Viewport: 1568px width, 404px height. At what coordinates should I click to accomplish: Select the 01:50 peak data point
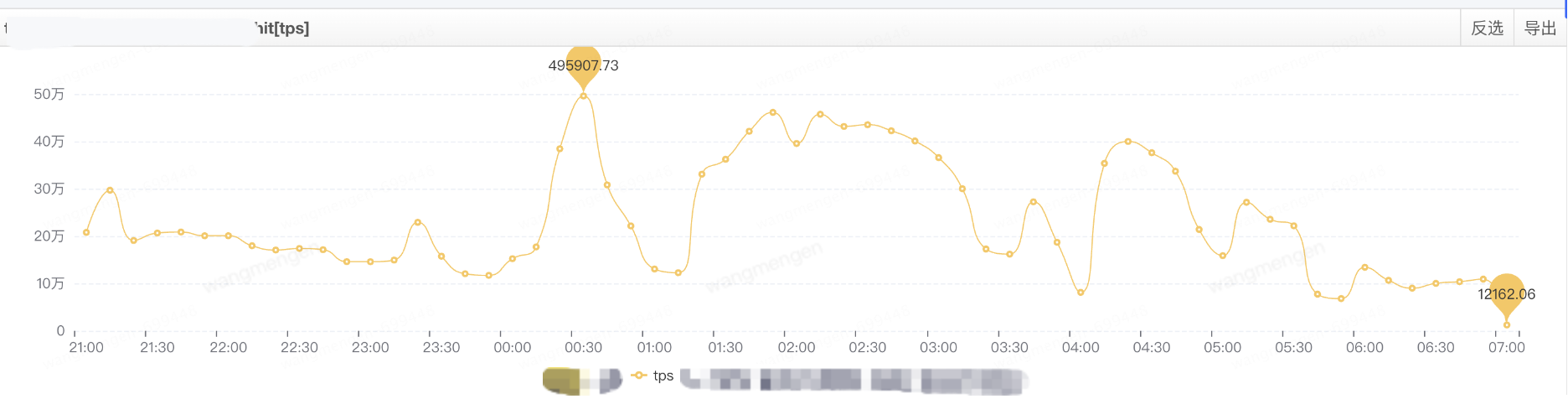[x=772, y=112]
